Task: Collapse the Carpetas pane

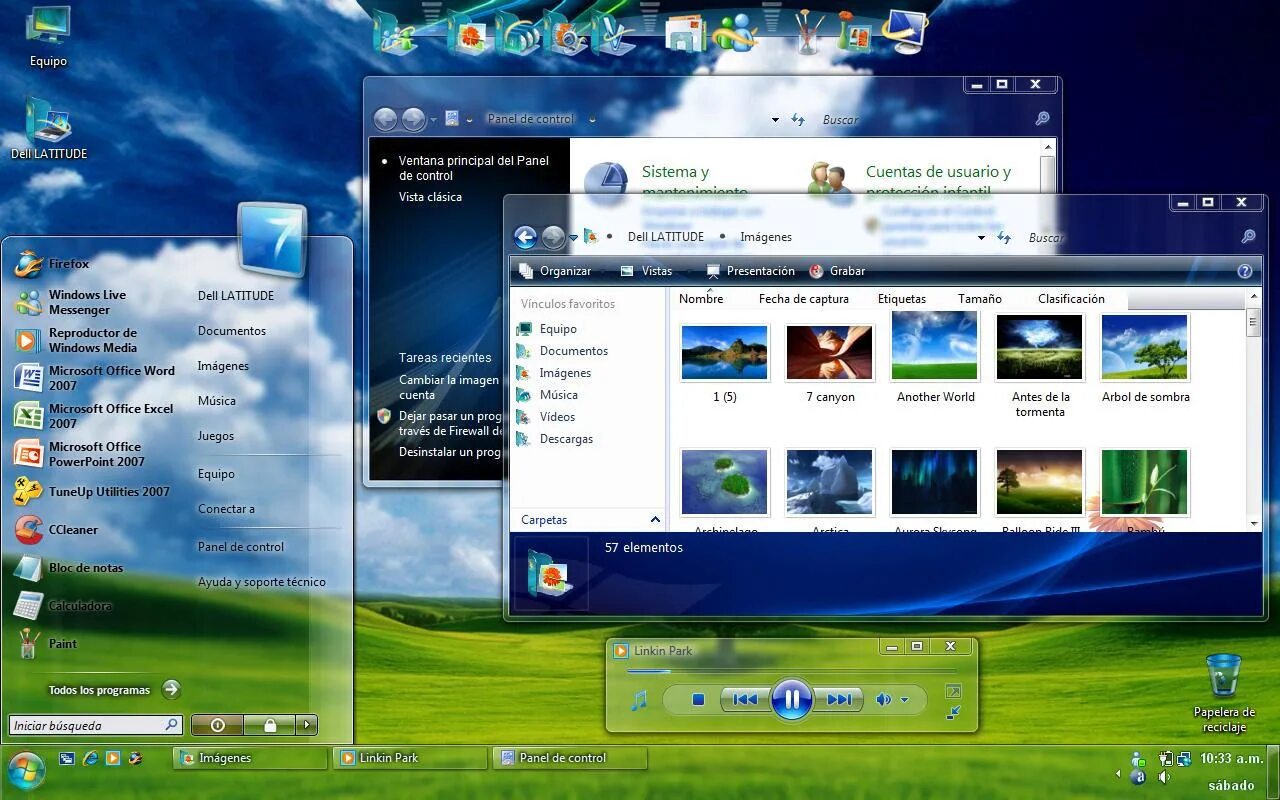Action: (x=655, y=520)
